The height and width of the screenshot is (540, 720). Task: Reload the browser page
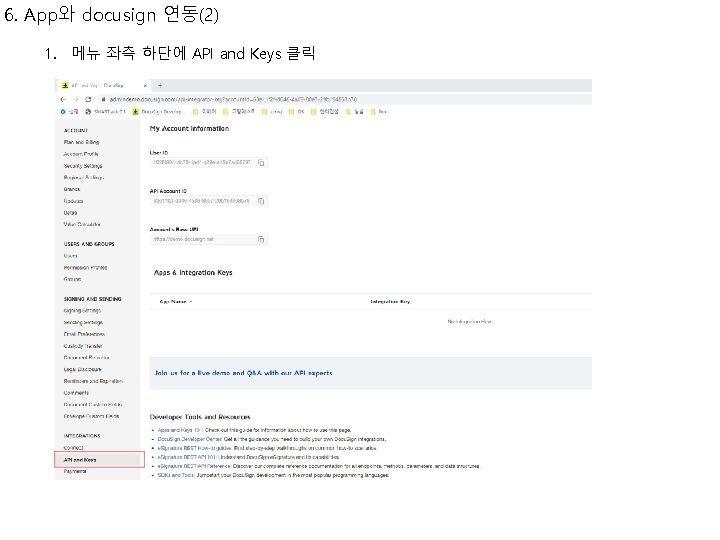pos(88,99)
